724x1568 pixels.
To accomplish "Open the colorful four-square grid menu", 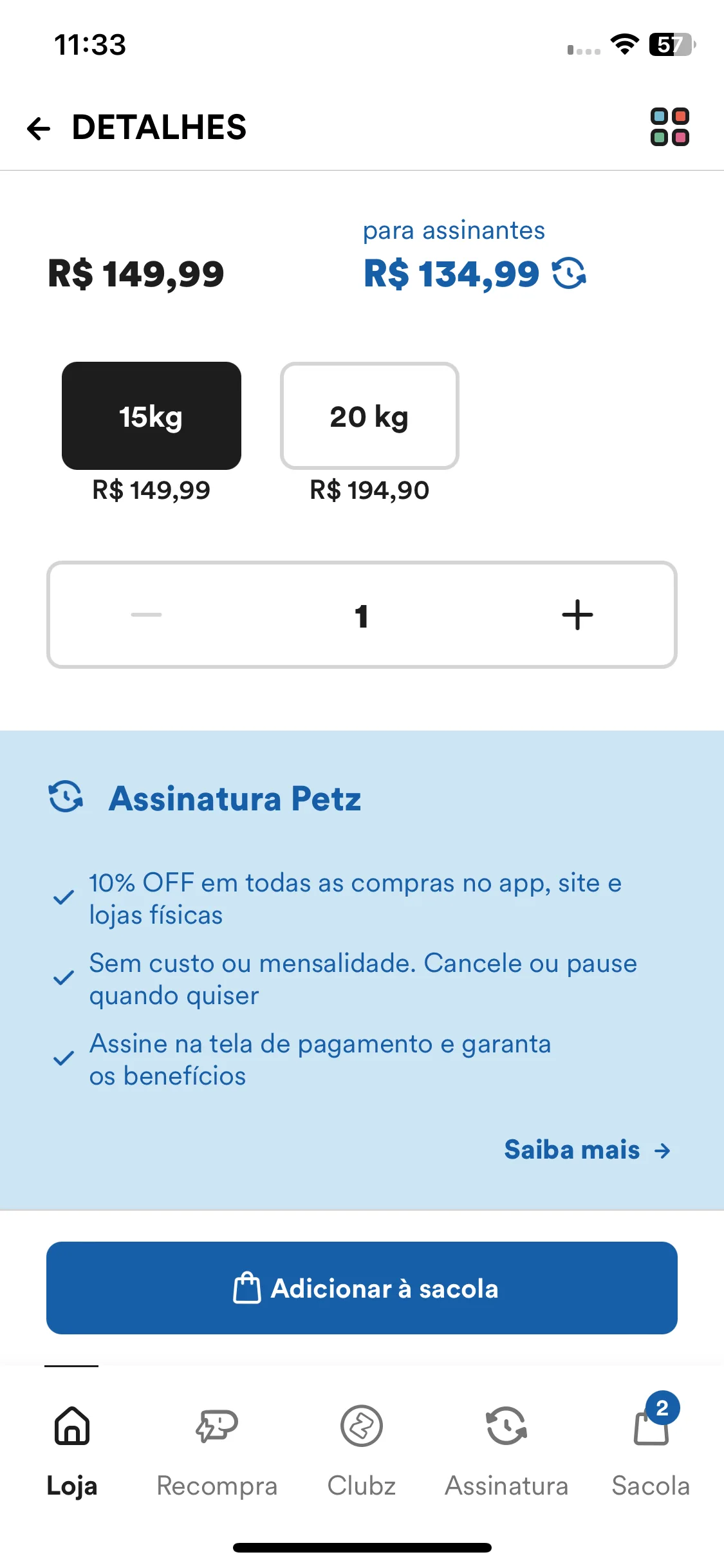I will tap(669, 127).
